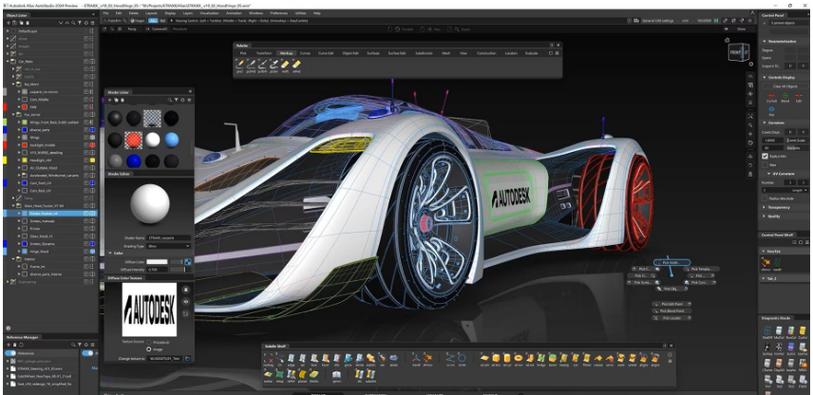Click the orange star-shaped icon in Subdiv Shelf

coord(427,357)
